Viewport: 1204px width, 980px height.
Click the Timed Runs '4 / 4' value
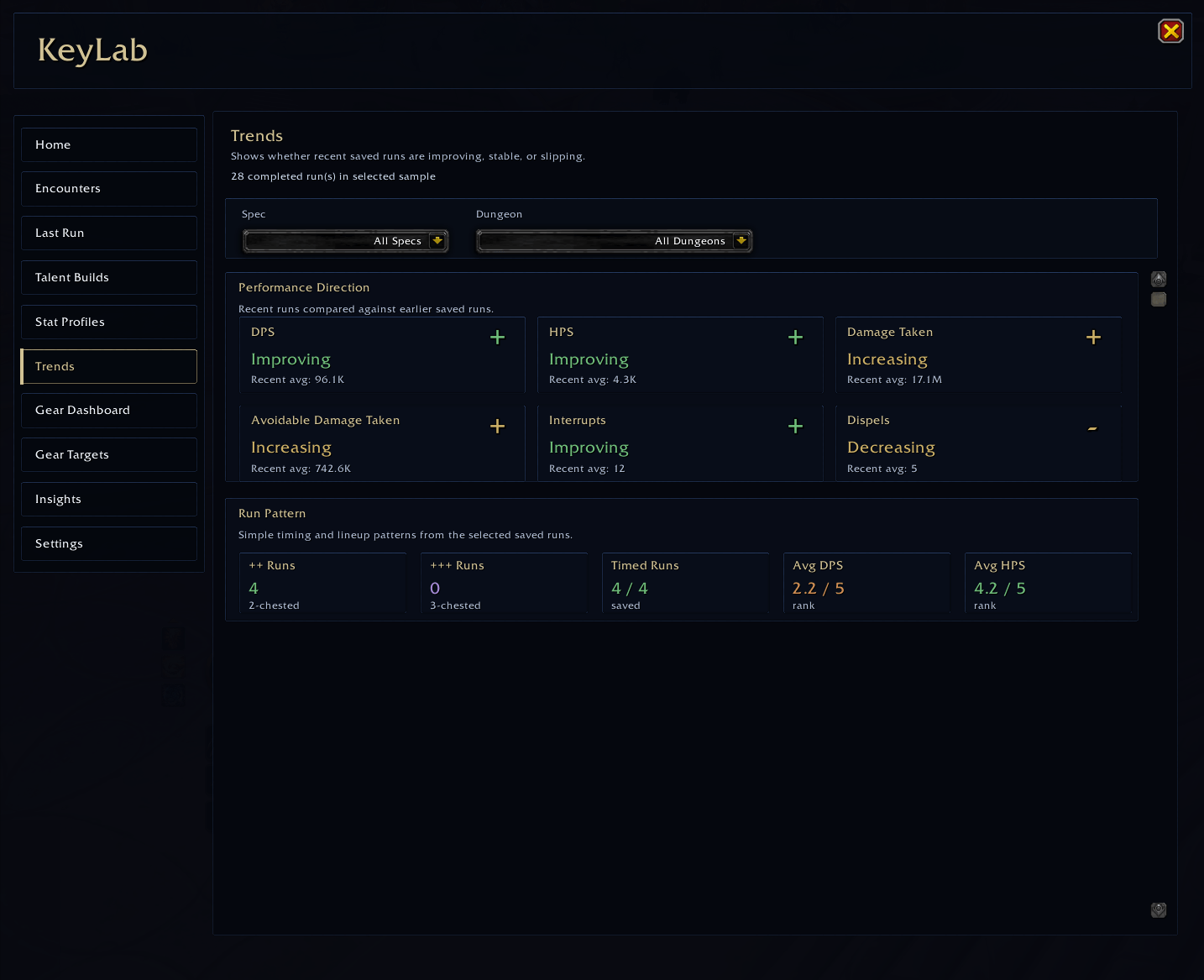[x=630, y=589]
